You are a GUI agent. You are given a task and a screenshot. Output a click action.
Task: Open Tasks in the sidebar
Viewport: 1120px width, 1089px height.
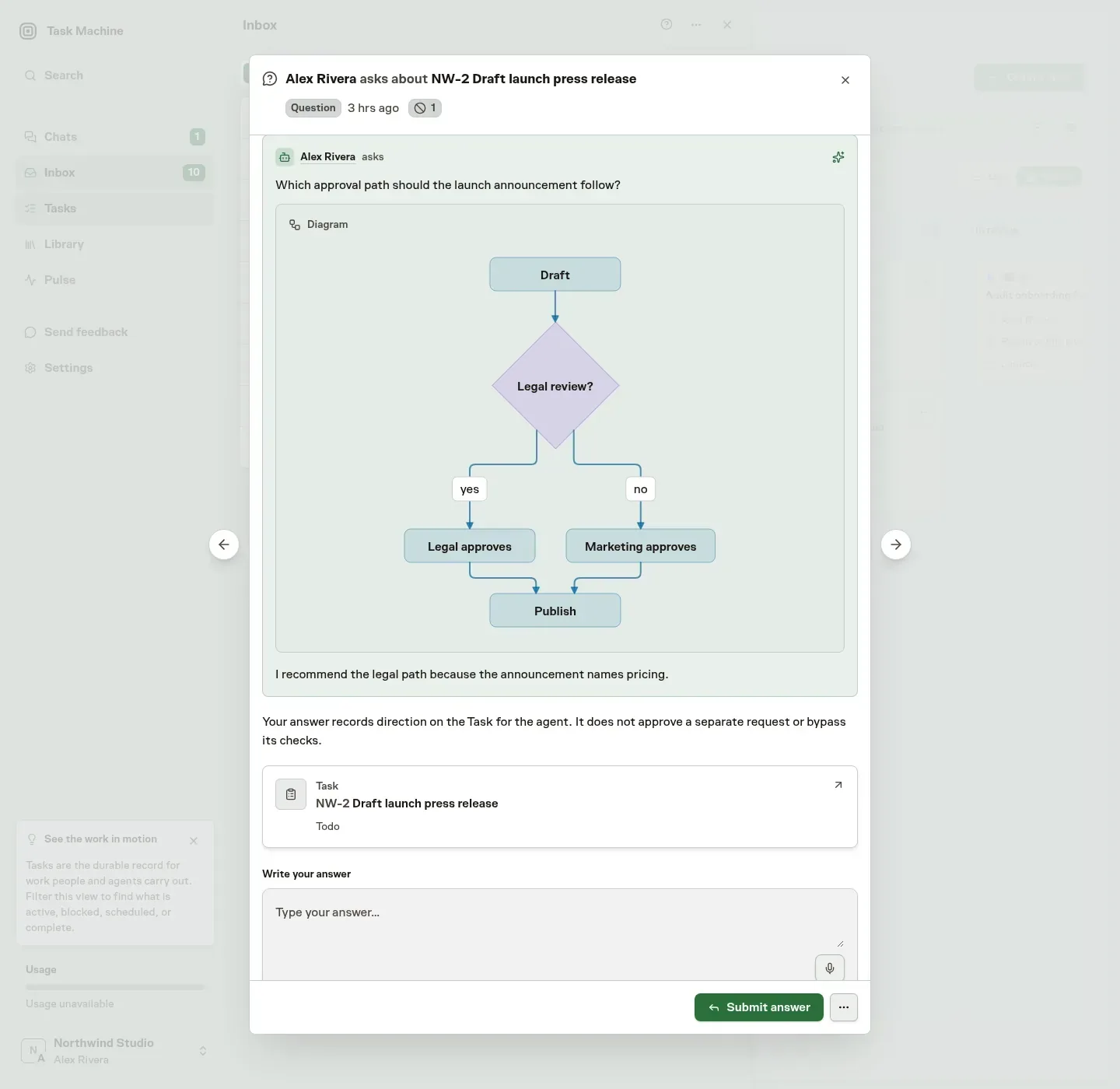(114, 208)
